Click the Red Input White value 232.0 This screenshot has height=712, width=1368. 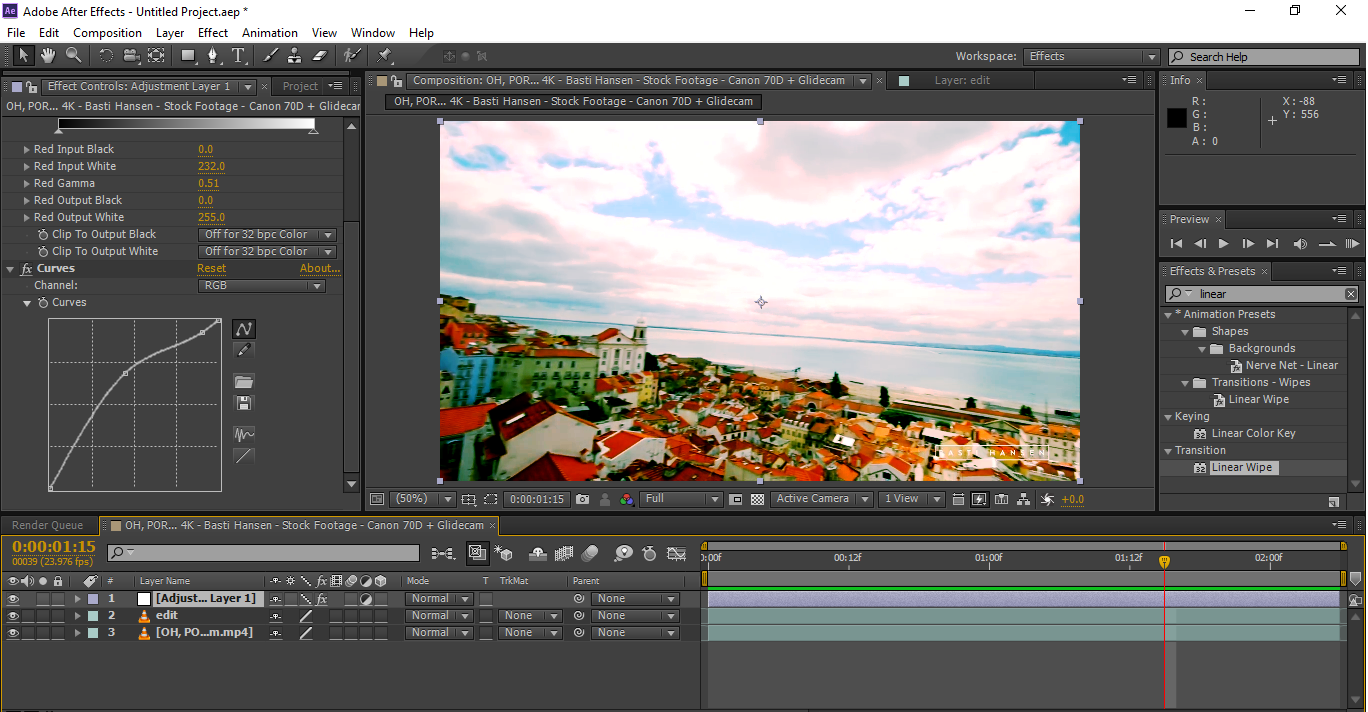[211, 167]
